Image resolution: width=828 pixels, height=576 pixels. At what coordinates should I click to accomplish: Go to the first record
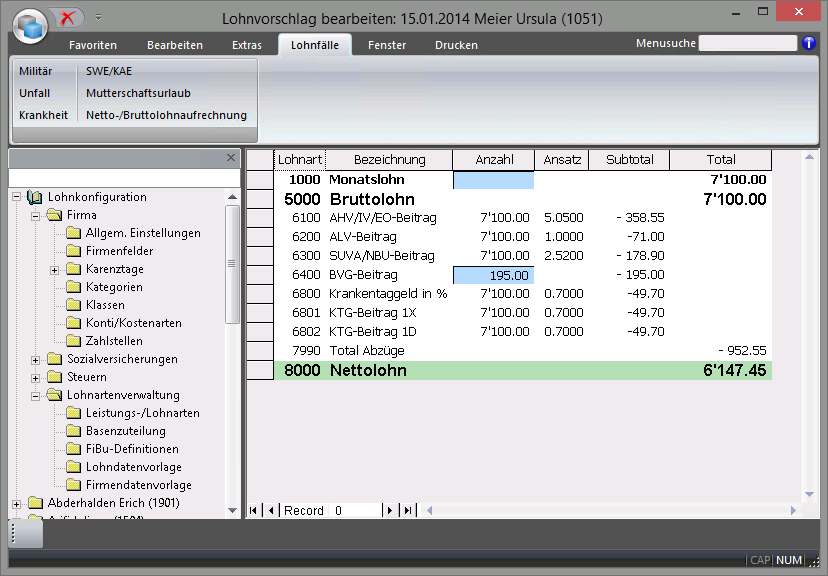pyautogui.click(x=253, y=511)
